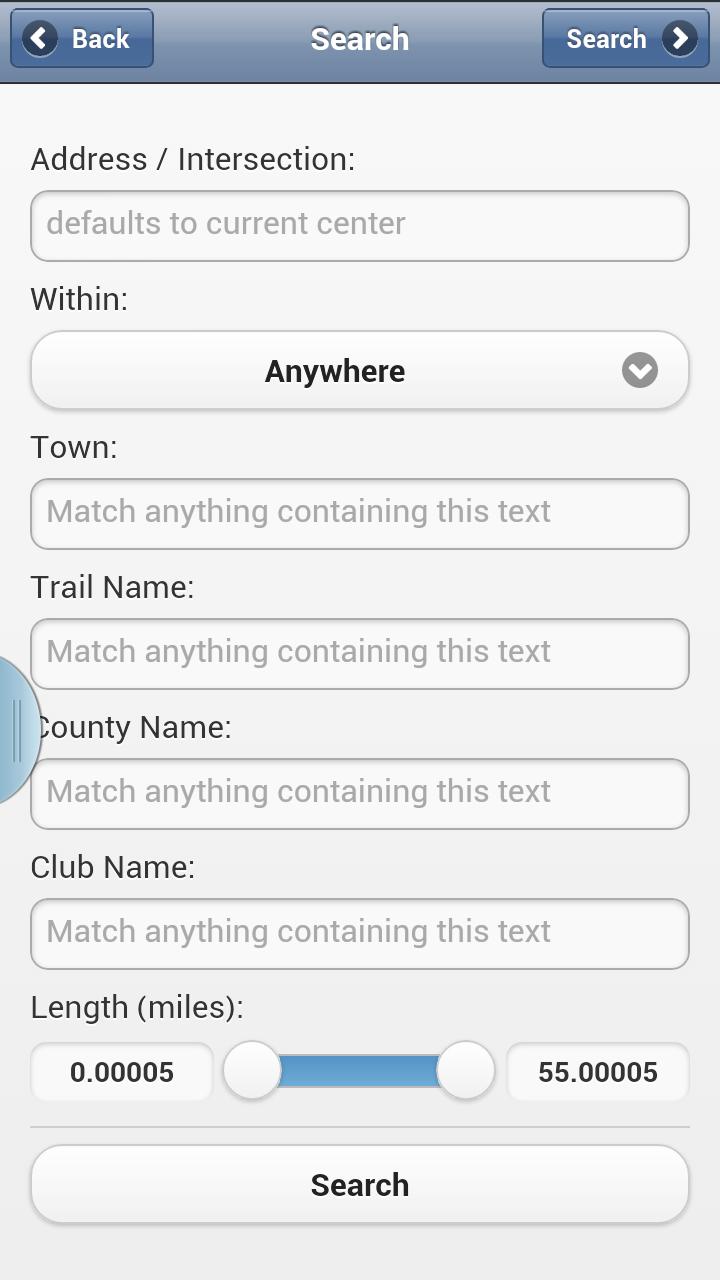Image resolution: width=720 pixels, height=1280 pixels.
Task: Select the Trail Name input
Action: pos(360,653)
